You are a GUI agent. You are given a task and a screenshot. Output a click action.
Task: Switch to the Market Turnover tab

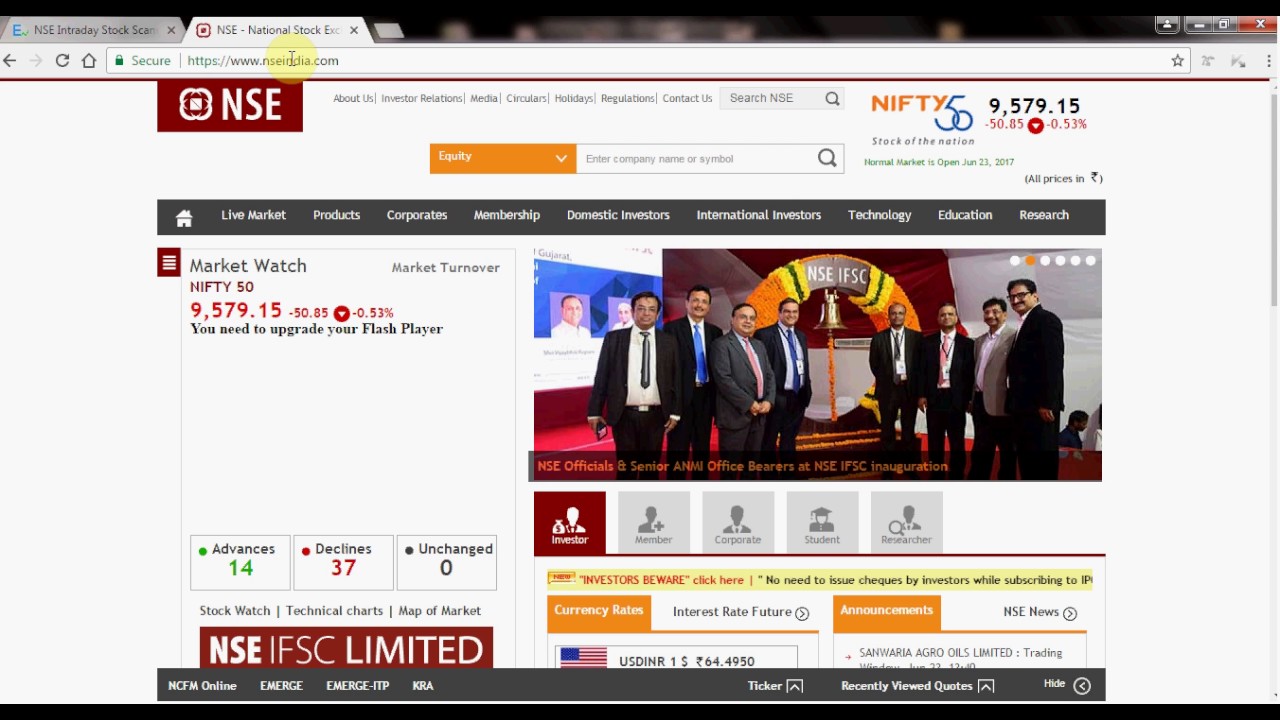(x=446, y=268)
